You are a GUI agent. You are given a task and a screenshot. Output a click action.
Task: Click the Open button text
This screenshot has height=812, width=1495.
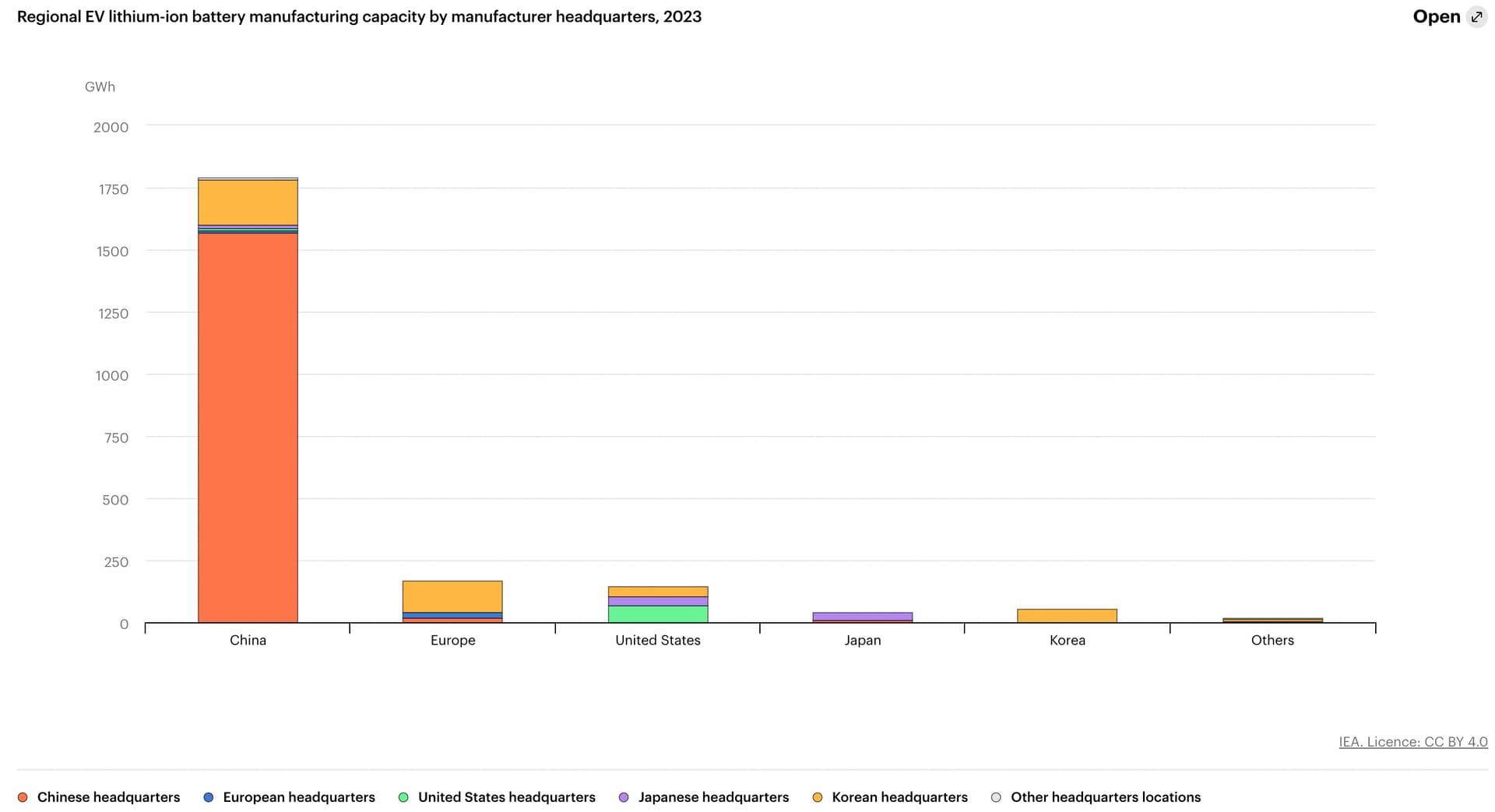(1436, 17)
